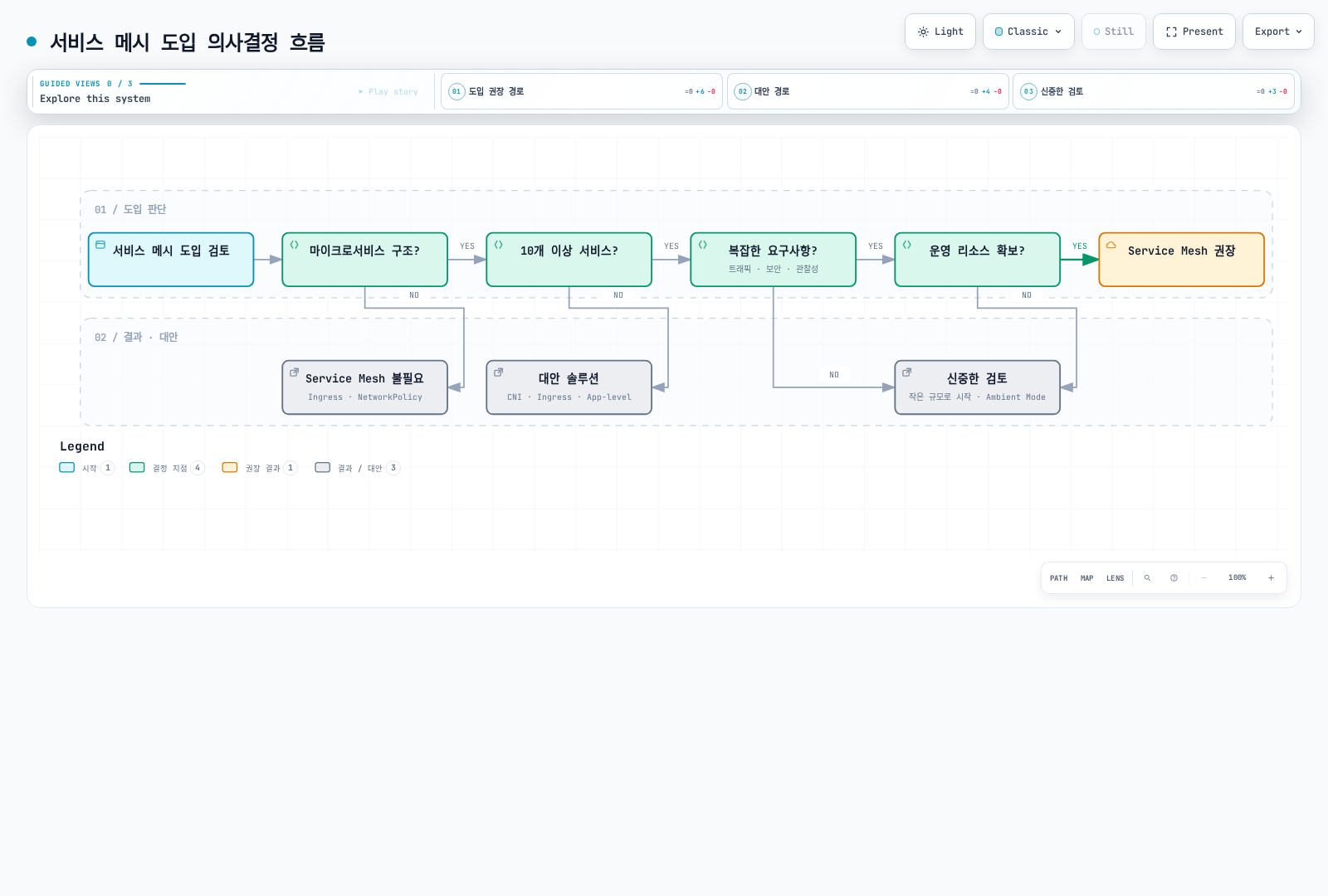Click the cloud icon on Service Mesh 권장

(x=1111, y=245)
